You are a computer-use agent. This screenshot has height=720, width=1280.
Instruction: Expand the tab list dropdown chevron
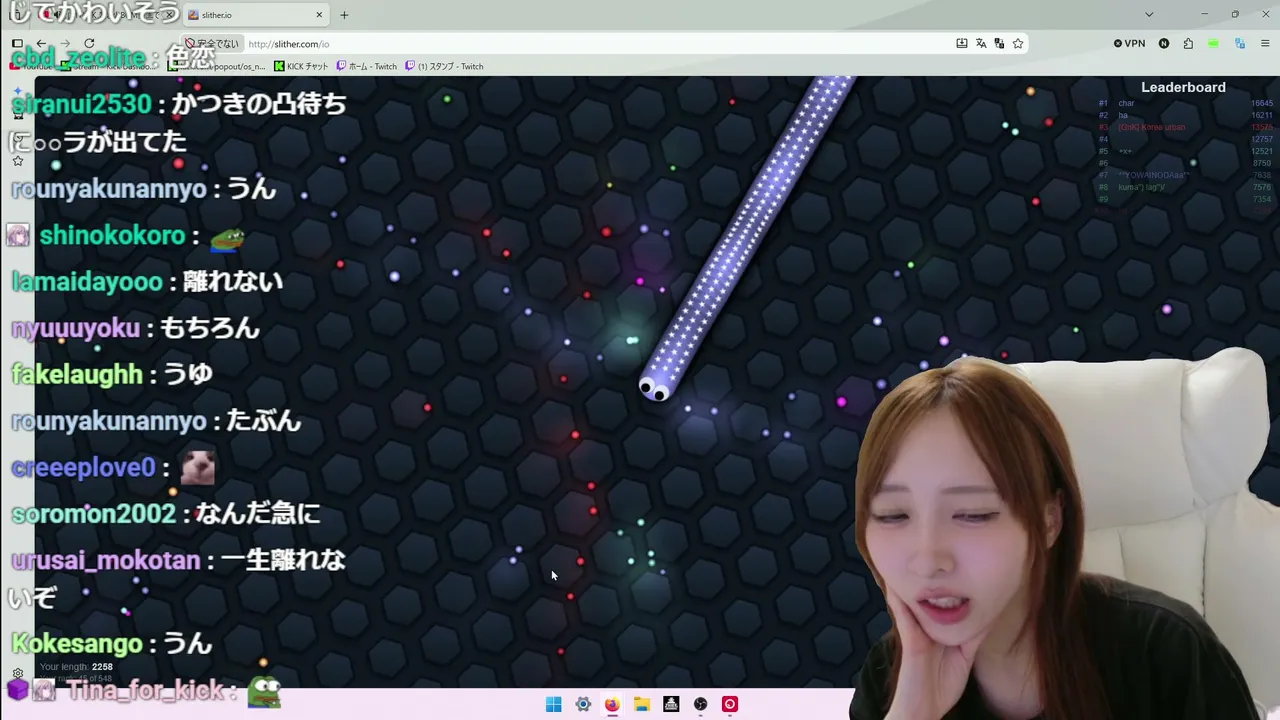pos(1149,15)
